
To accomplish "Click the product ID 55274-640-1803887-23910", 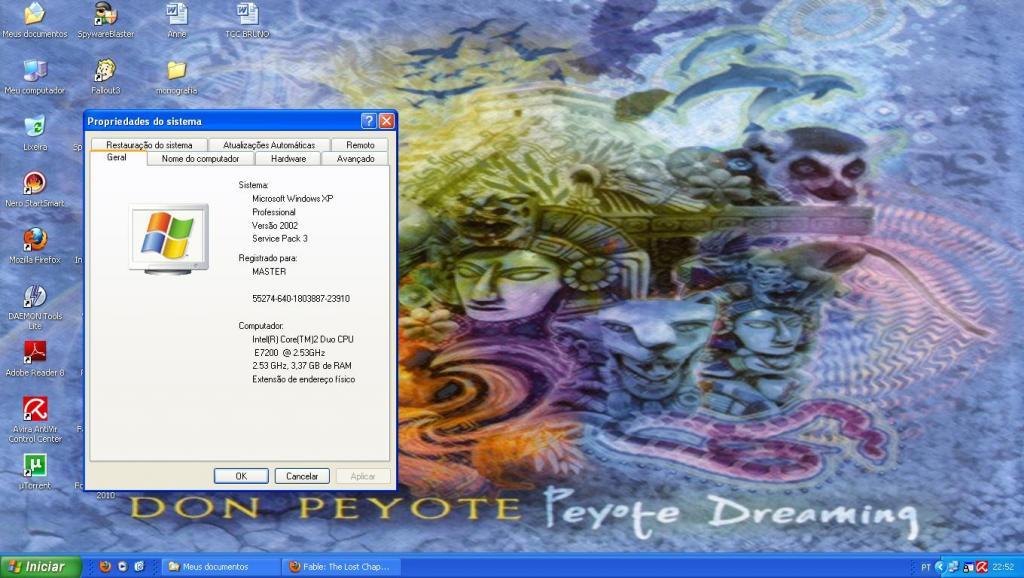I will click(x=301, y=298).
